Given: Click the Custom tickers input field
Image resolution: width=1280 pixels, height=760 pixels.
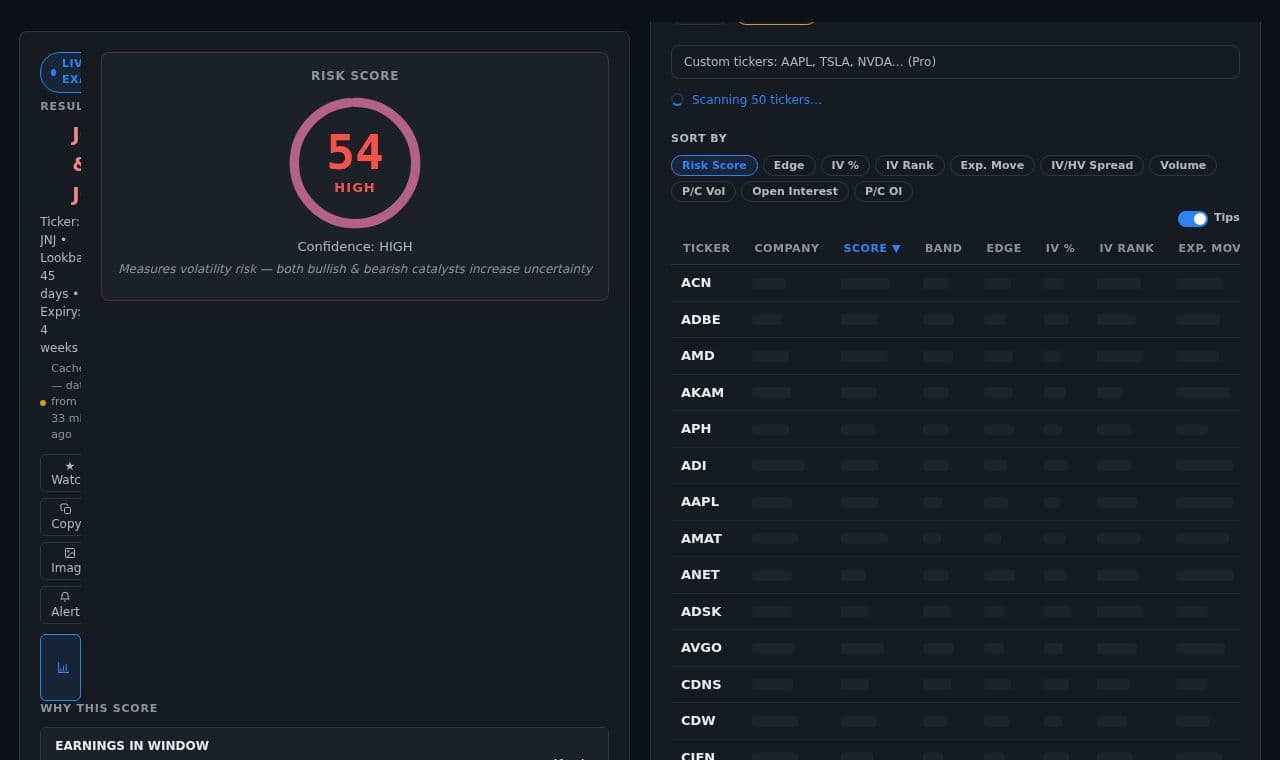Looking at the screenshot, I should pyautogui.click(x=955, y=62).
